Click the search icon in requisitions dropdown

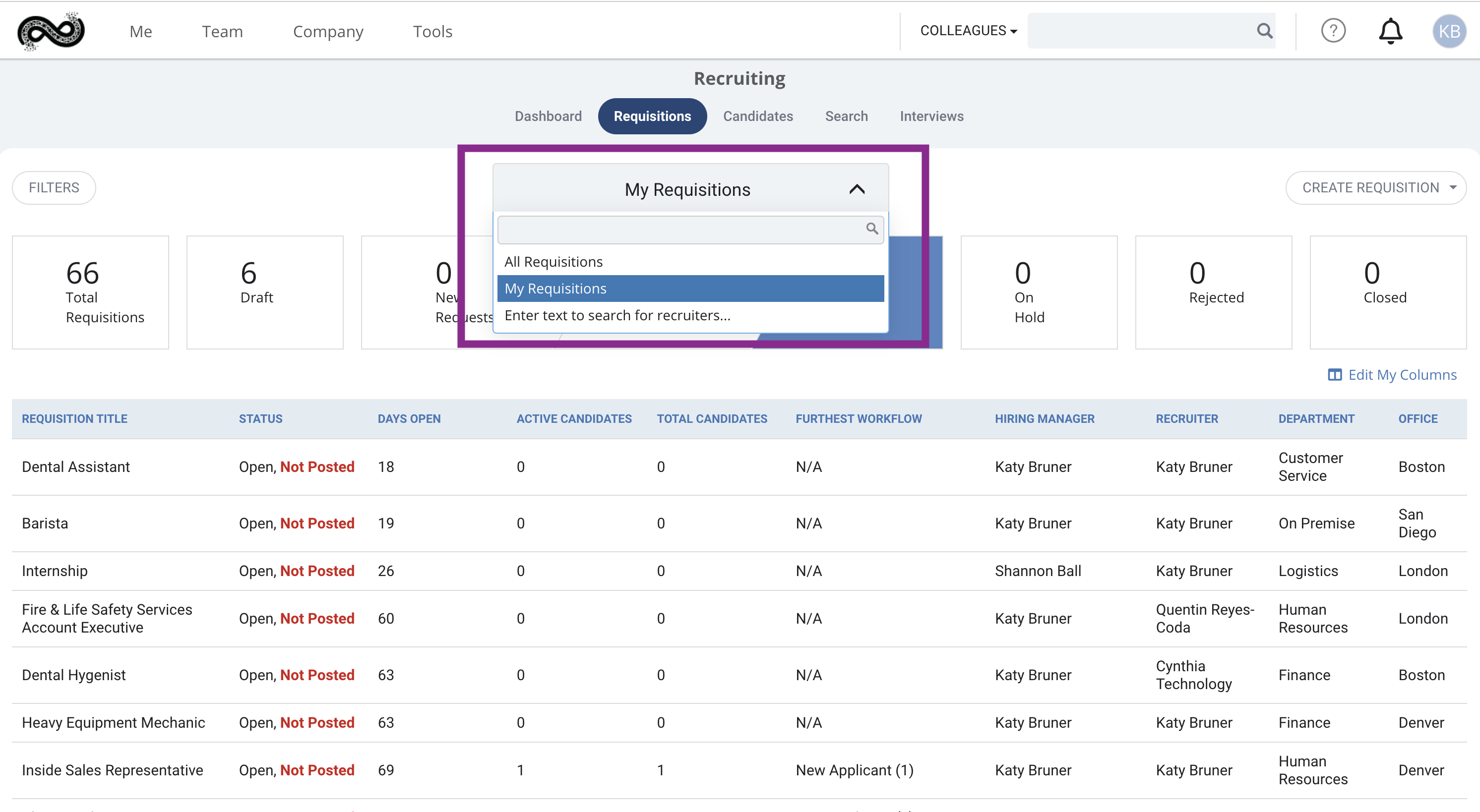point(871,229)
